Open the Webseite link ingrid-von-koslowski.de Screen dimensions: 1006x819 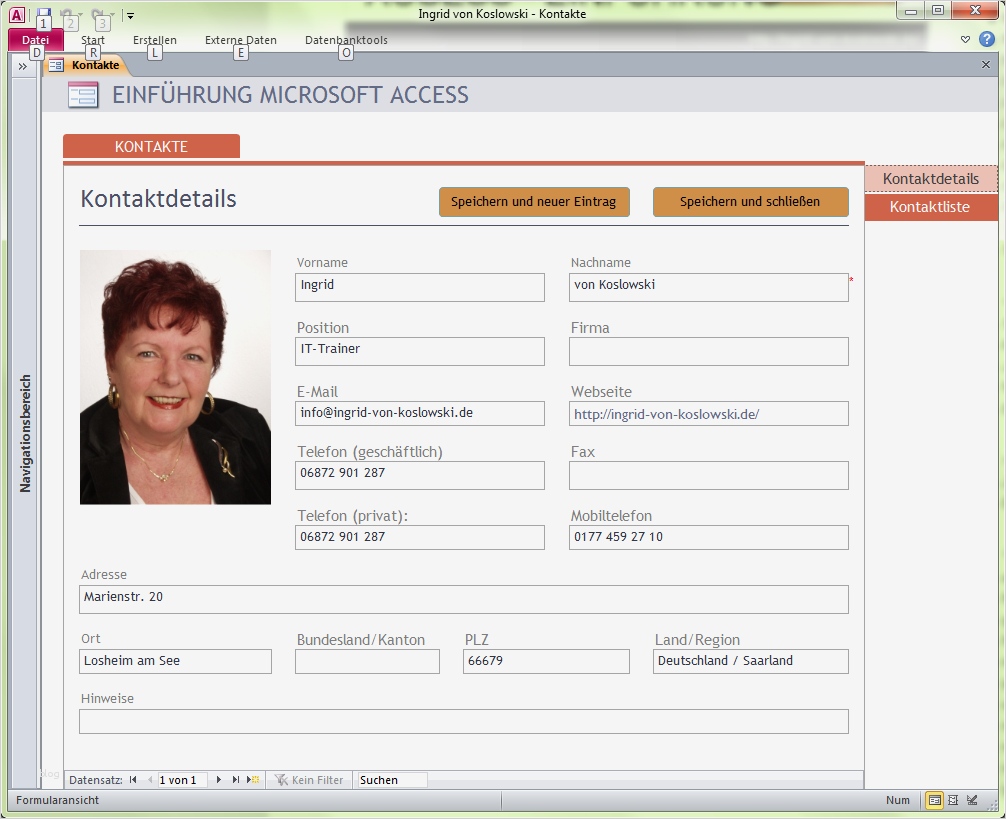click(666, 414)
